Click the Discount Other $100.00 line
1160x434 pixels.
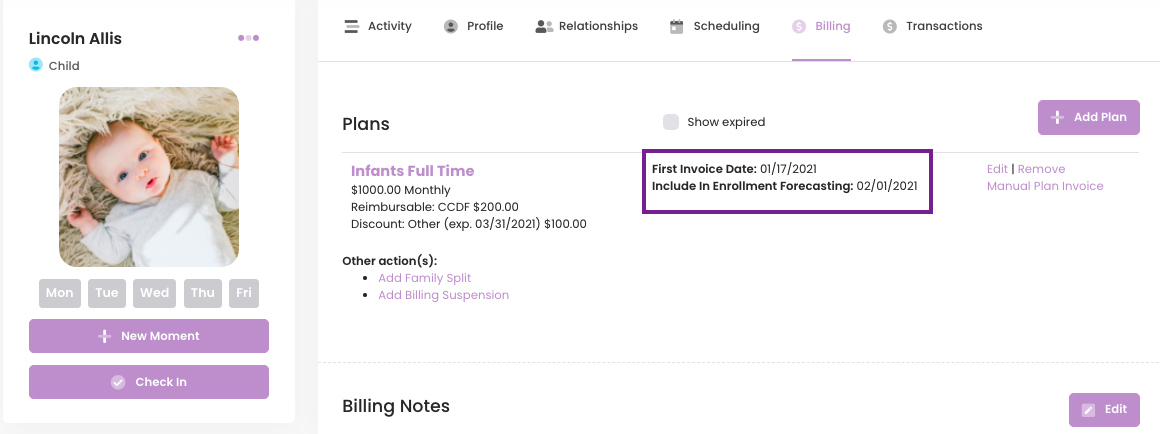[468, 224]
